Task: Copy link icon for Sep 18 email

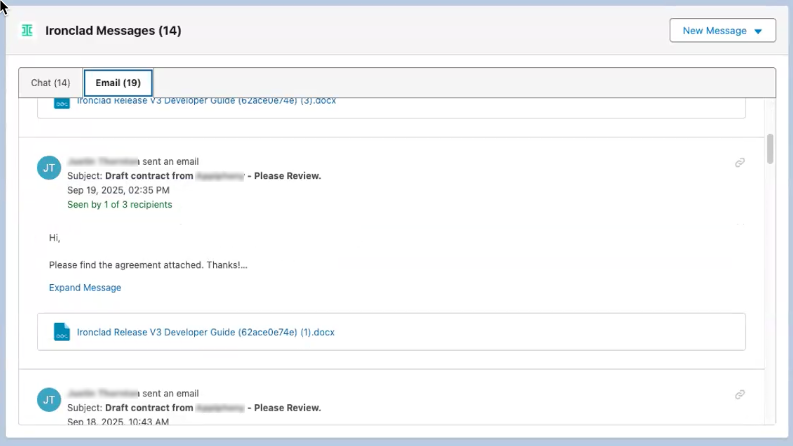Action: (x=739, y=394)
